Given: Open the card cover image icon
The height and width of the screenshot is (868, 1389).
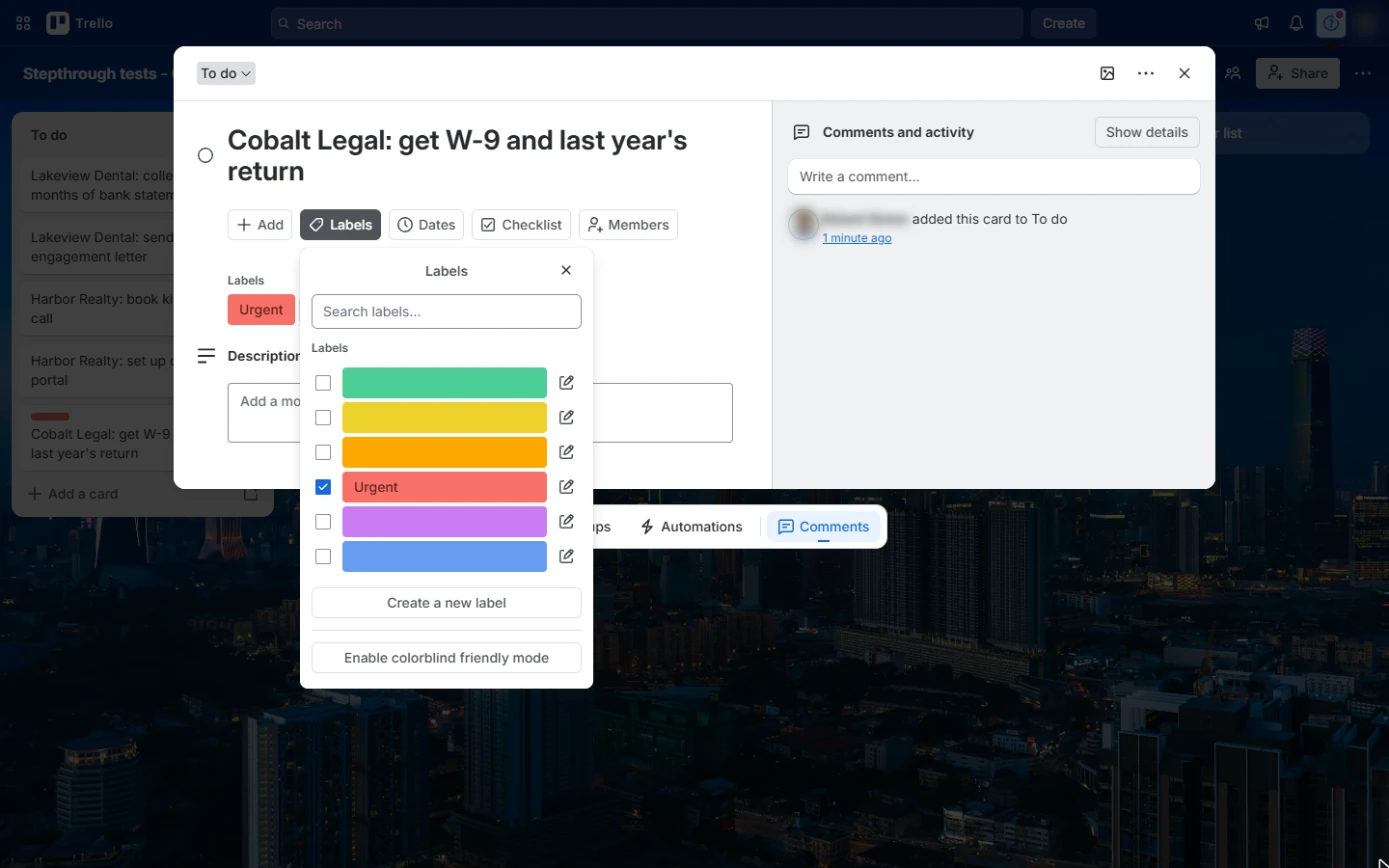Looking at the screenshot, I should pyautogui.click(x=1107, y=73).
